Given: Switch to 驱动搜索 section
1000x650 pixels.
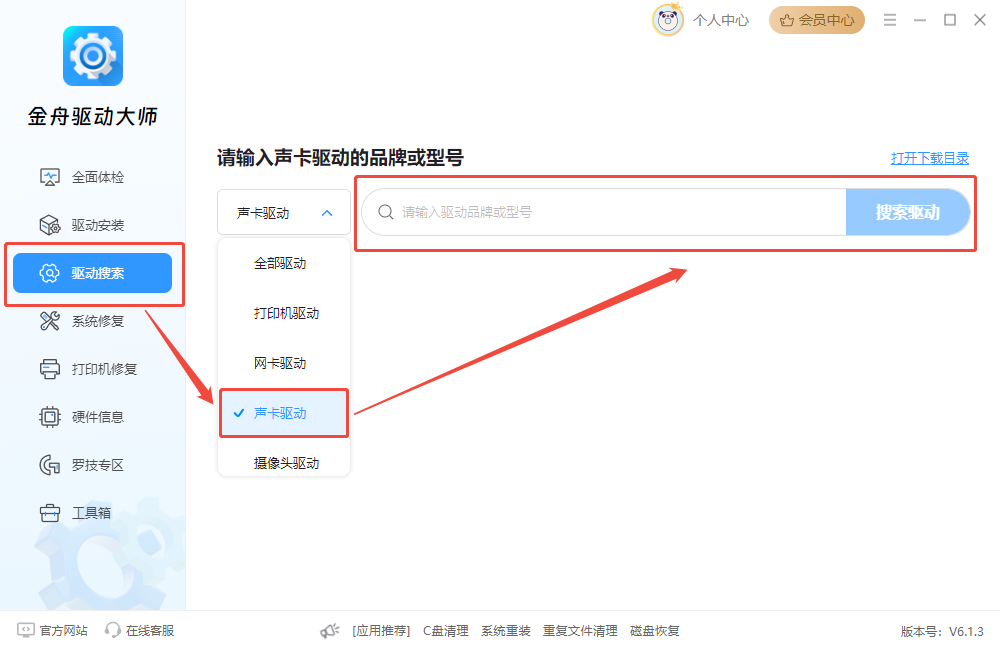Looking at the screenshot, I should [x=92, y=273].
